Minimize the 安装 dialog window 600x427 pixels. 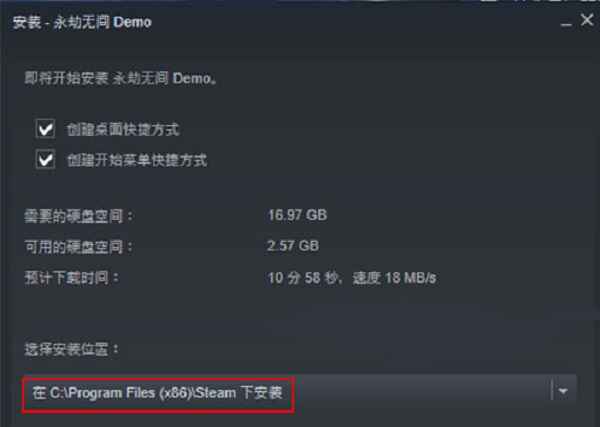pos(566,22)
